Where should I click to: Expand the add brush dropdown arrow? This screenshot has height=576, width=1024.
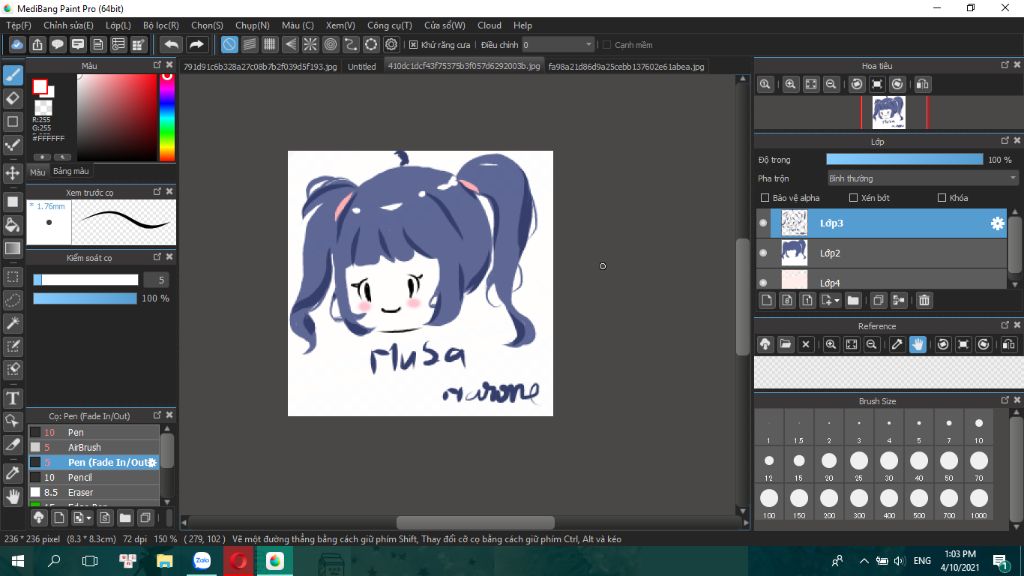click(x=89, y=519)
